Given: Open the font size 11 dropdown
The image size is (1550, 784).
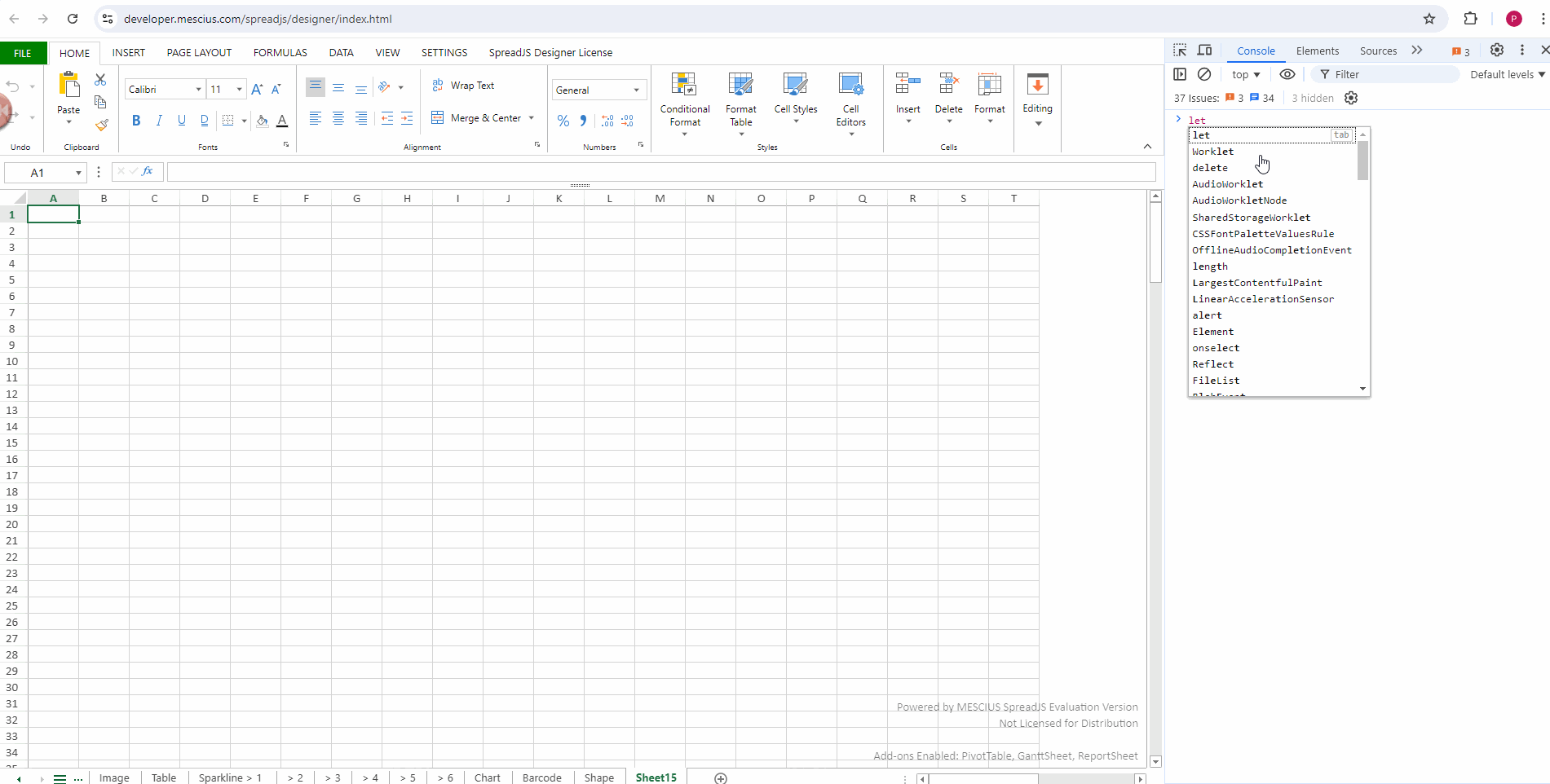Looking at the screenshot, I should pos(239,90).
